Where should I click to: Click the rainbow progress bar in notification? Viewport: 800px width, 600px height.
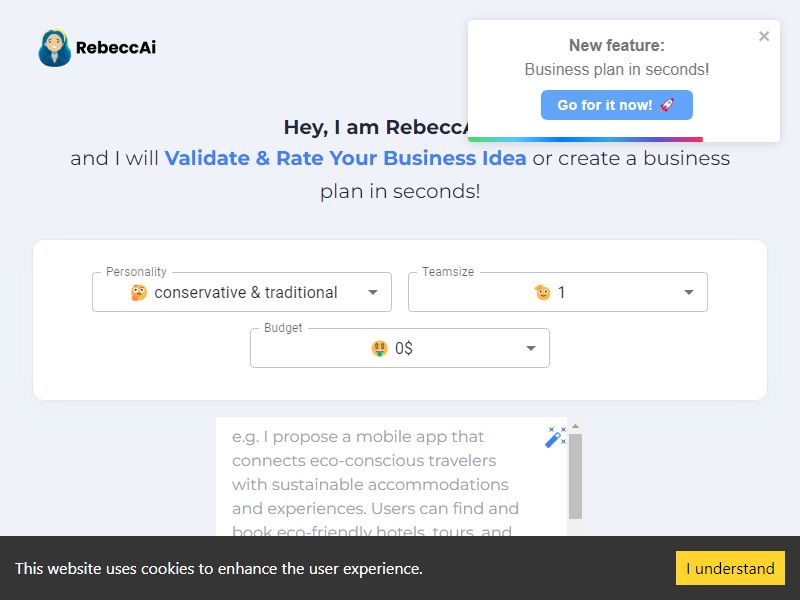click(x=585, y=139)
